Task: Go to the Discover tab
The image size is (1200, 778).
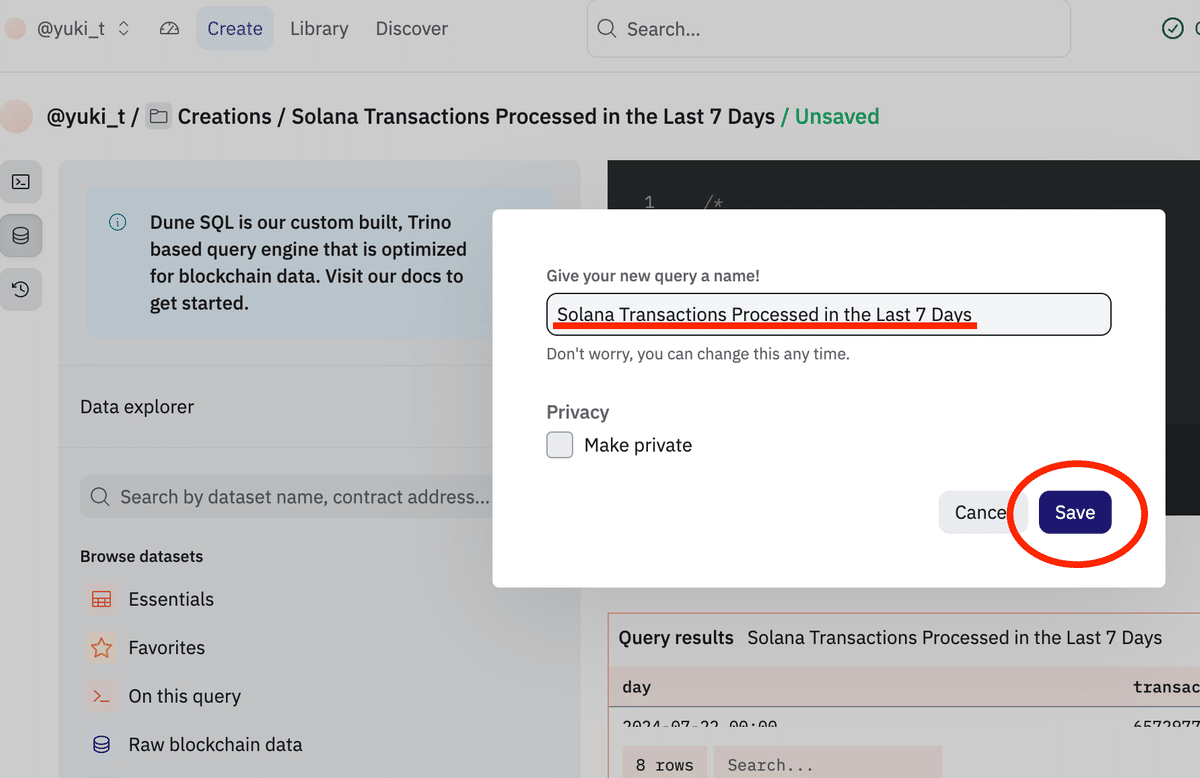Action: [x=412, y=29]
